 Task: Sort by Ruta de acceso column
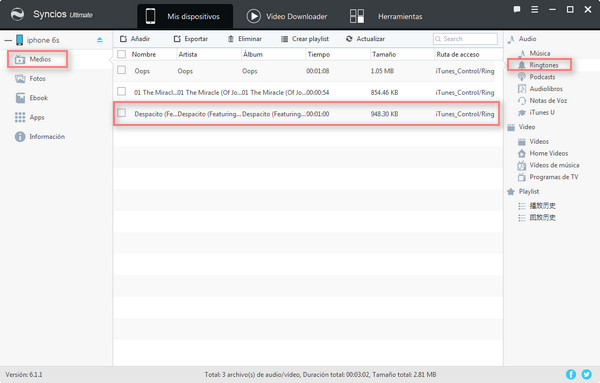coord(458,54)
